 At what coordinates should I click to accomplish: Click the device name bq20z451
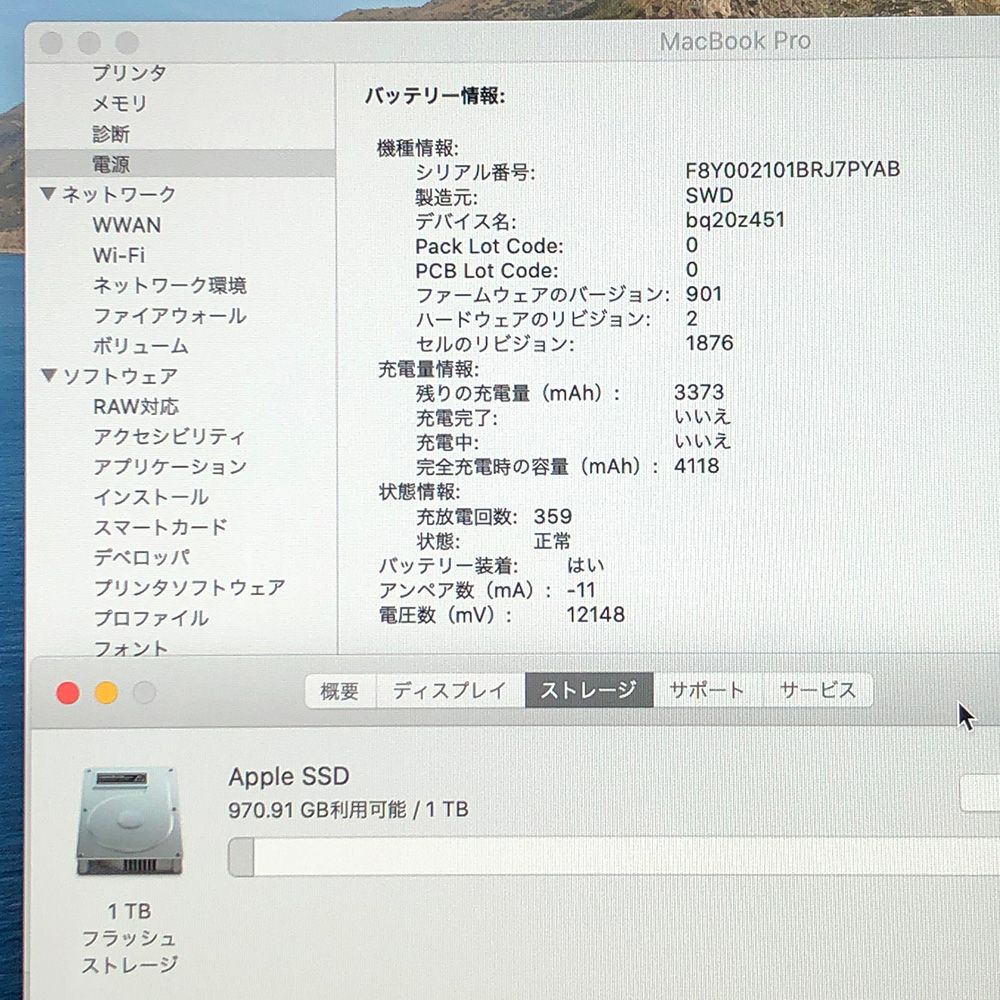(735, 220)
